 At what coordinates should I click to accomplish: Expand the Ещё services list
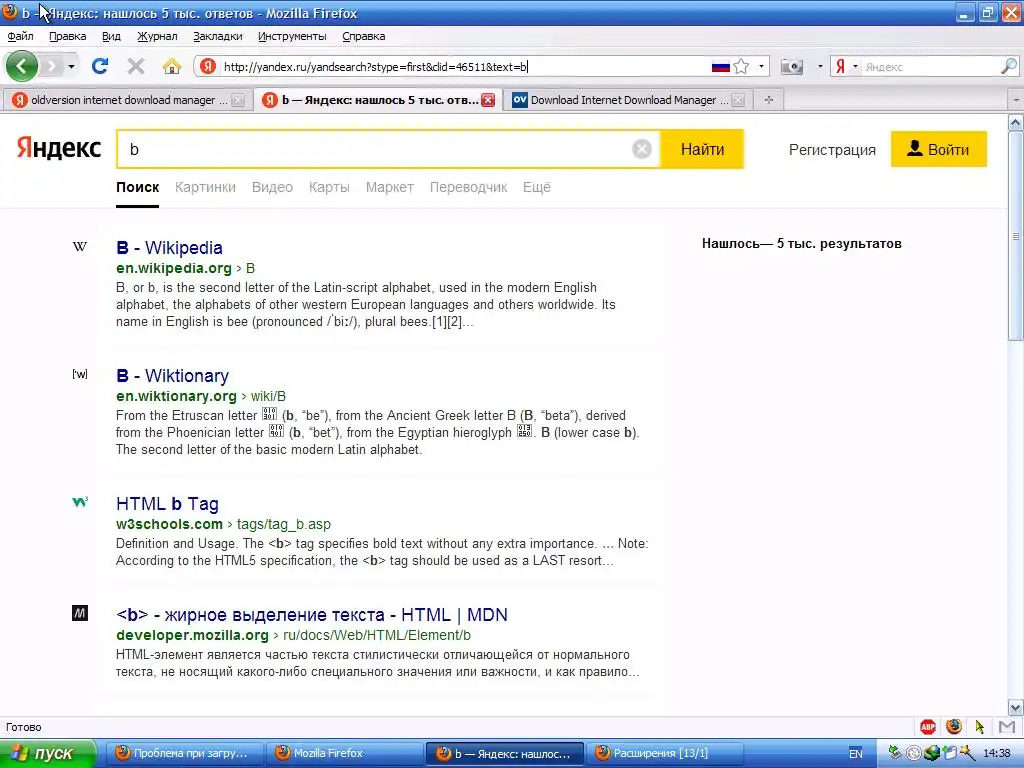click(536, 187)
